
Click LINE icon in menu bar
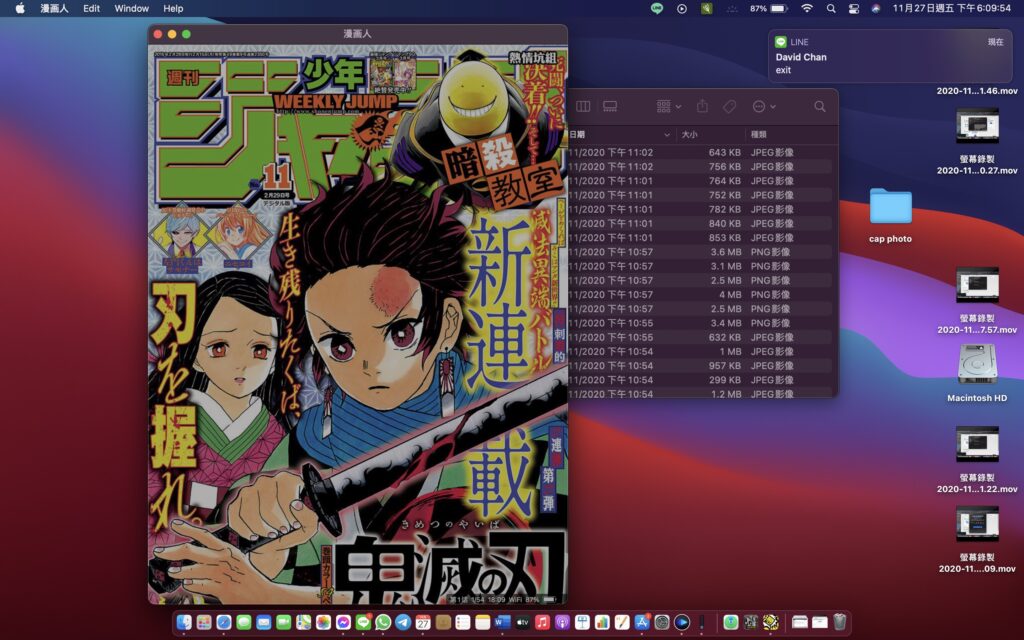pos(657,8)
